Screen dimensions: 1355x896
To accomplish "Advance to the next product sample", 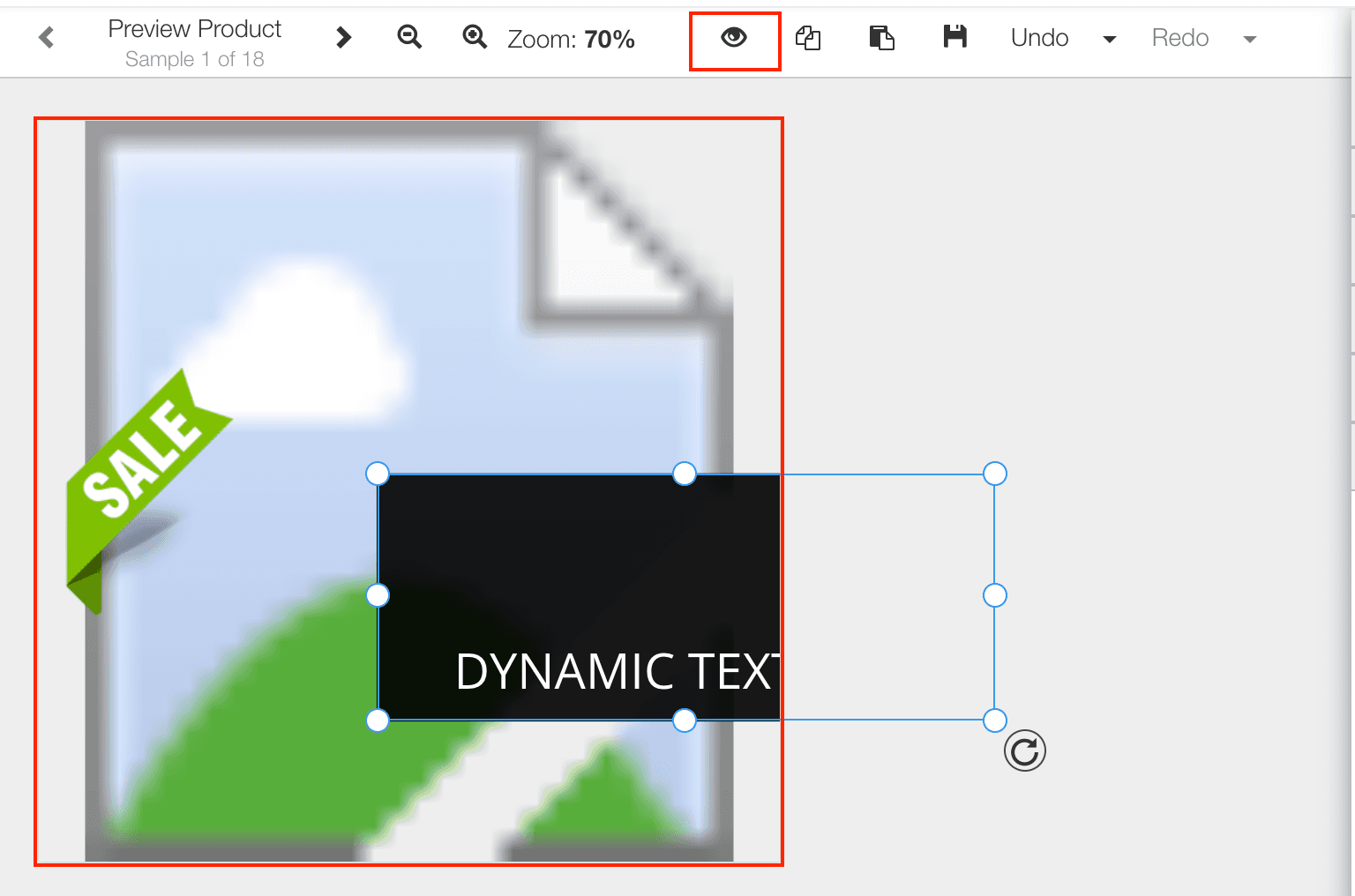I will coord(344,38).
